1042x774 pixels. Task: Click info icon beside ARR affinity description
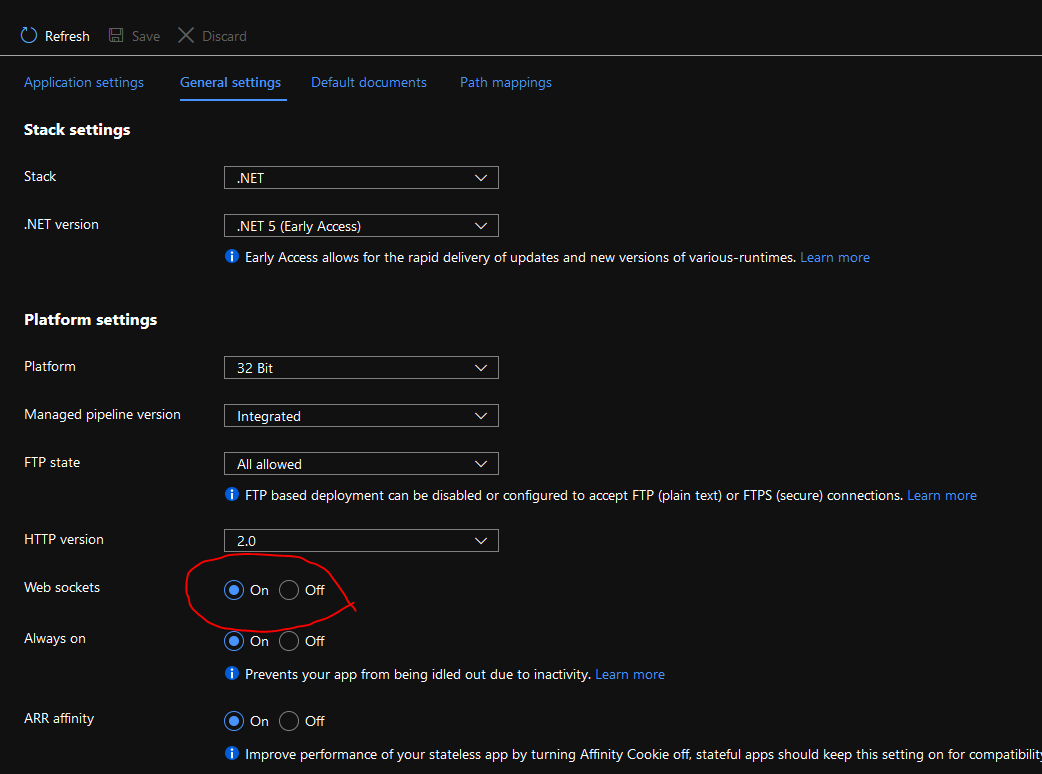click(232, 753)
